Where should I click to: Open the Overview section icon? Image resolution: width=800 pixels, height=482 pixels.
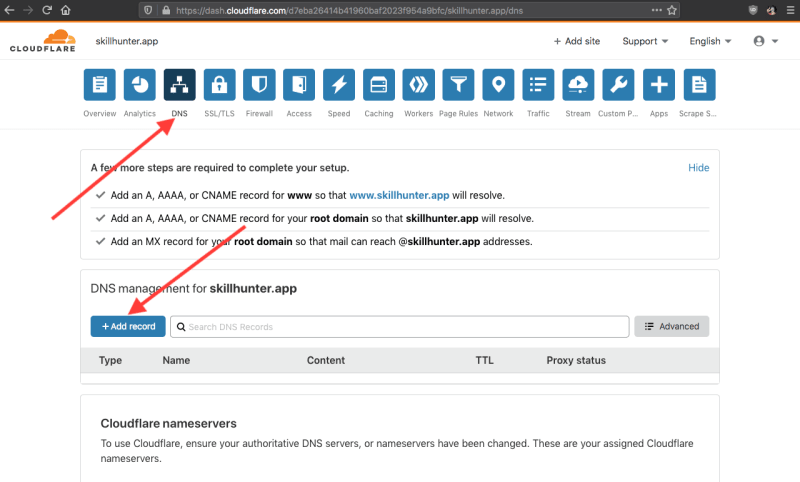point(99,85)
